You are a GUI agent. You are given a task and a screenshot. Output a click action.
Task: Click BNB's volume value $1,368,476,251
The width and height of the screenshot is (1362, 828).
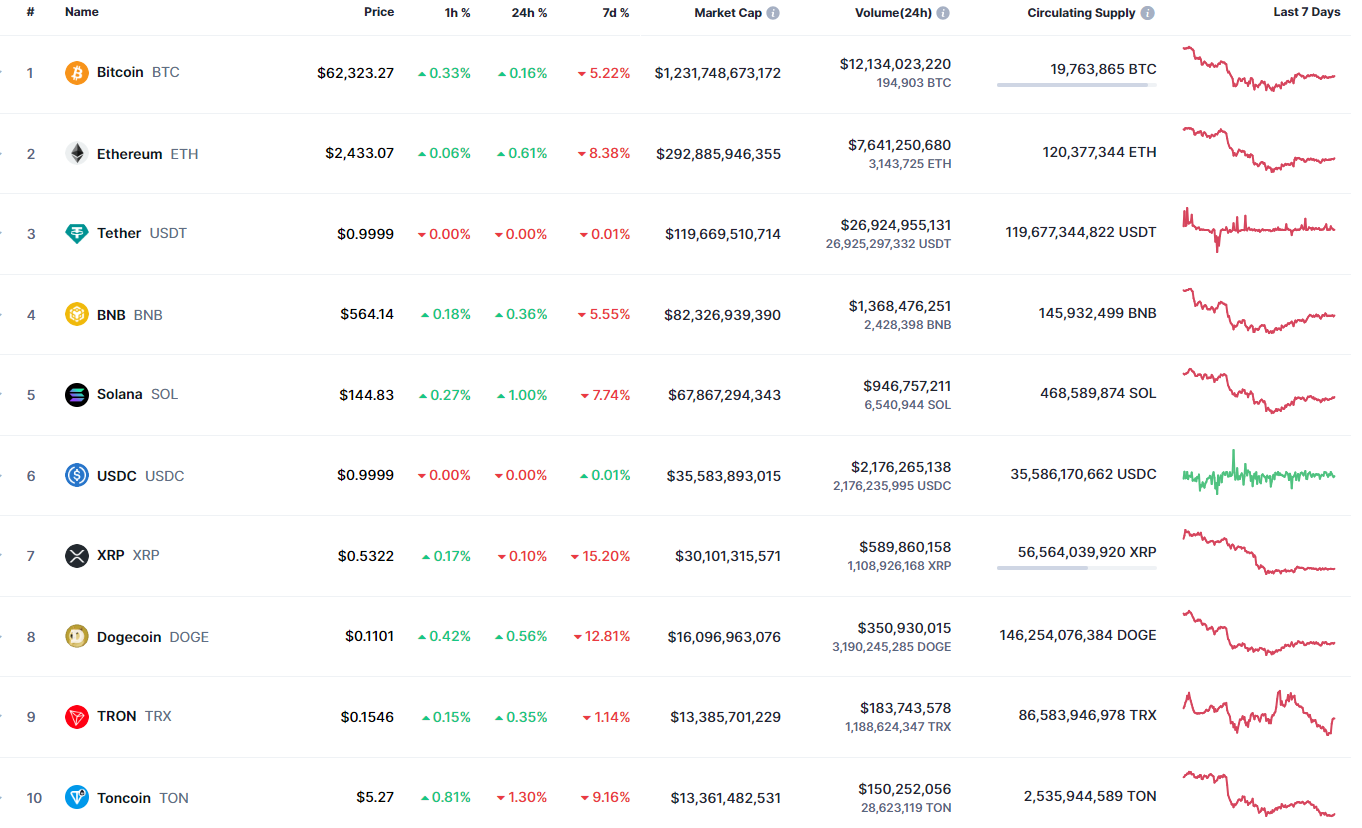coord(900,306)
